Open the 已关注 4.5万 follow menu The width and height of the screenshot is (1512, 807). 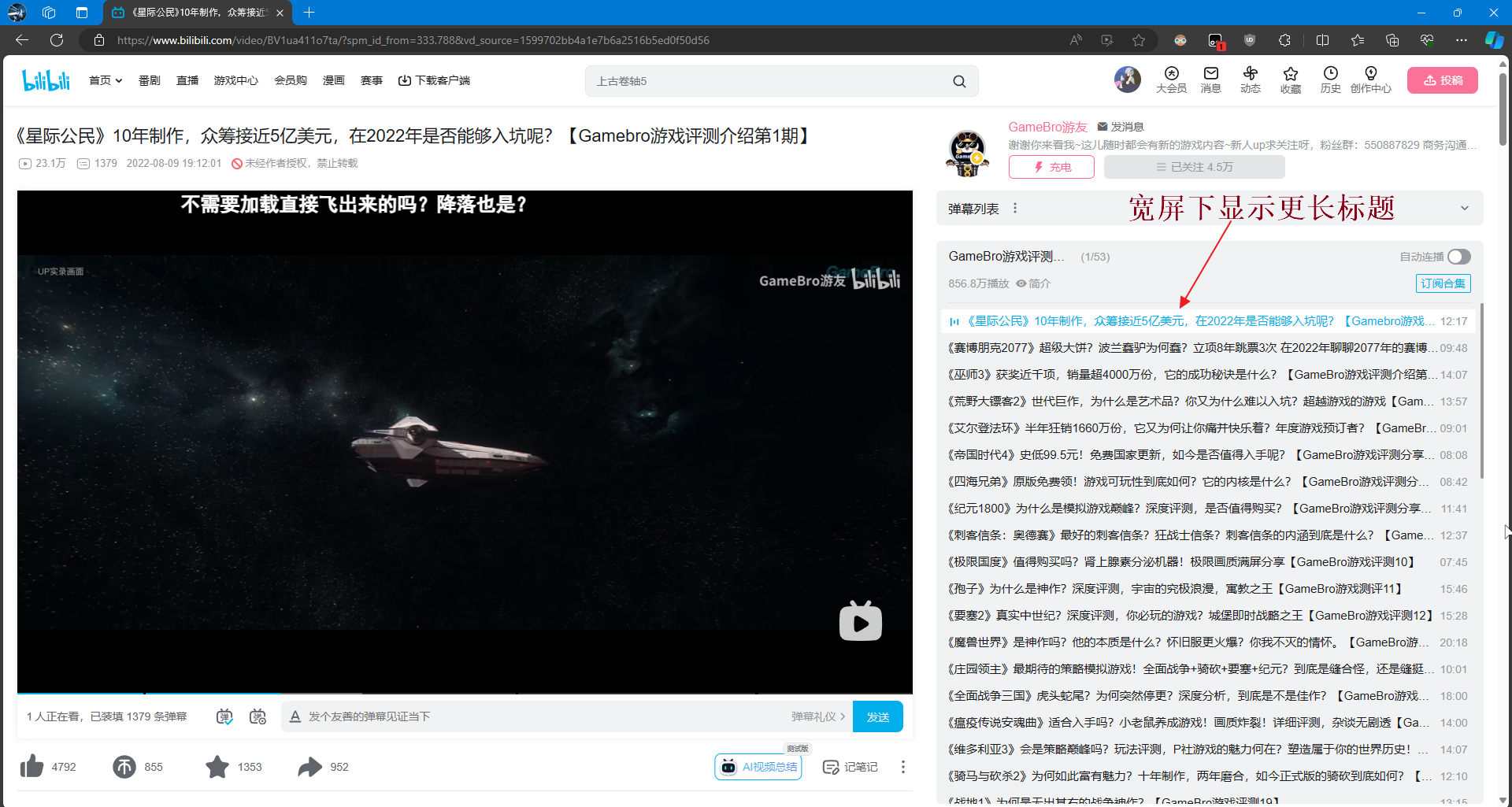coord(1194,167)
